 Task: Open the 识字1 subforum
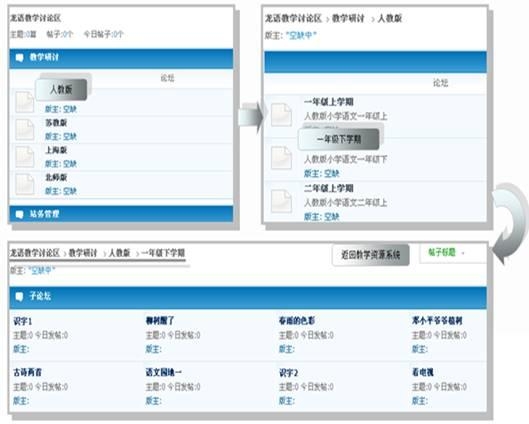23,321
